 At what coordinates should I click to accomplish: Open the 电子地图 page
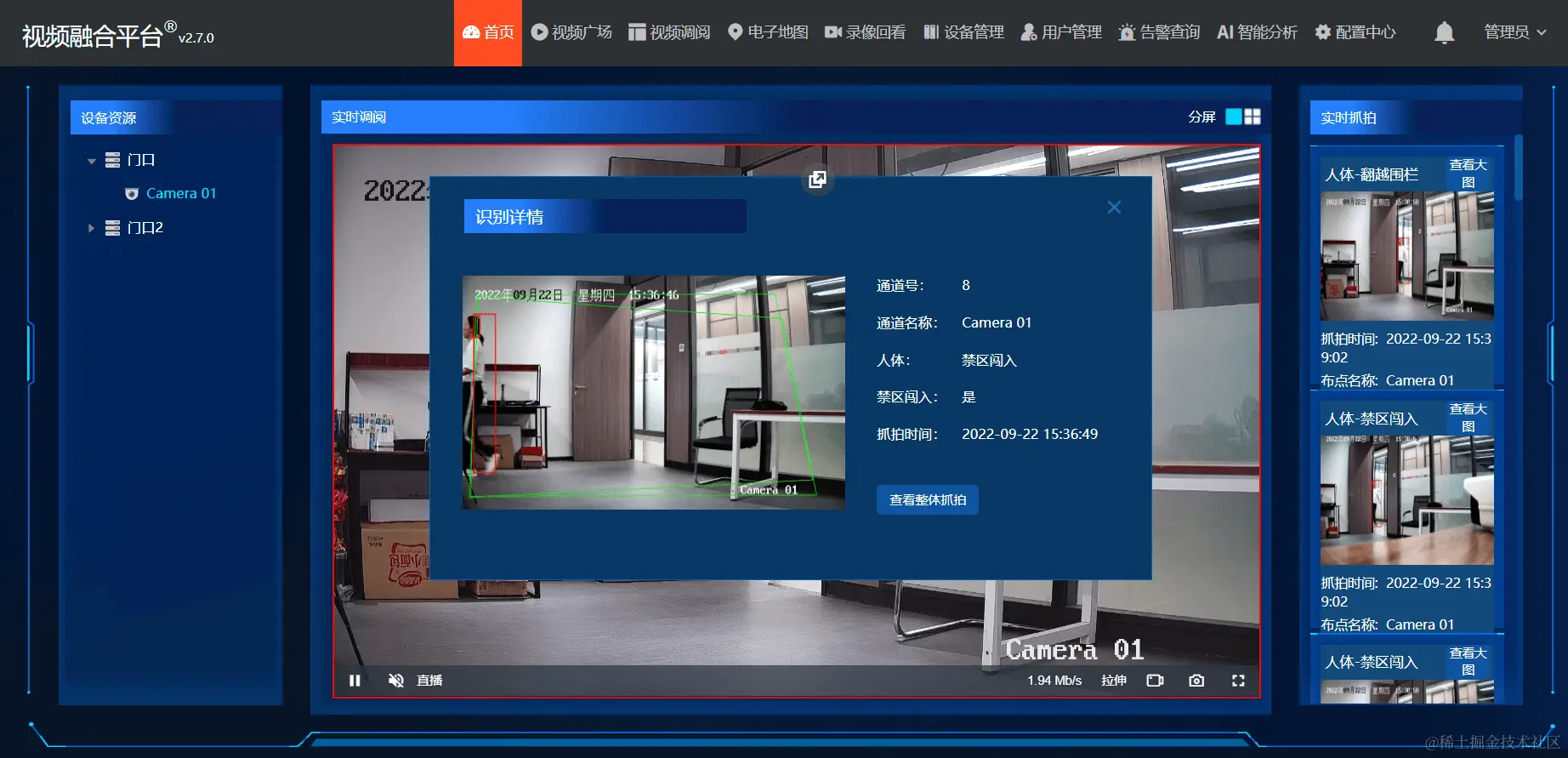[x=768, y=32]
